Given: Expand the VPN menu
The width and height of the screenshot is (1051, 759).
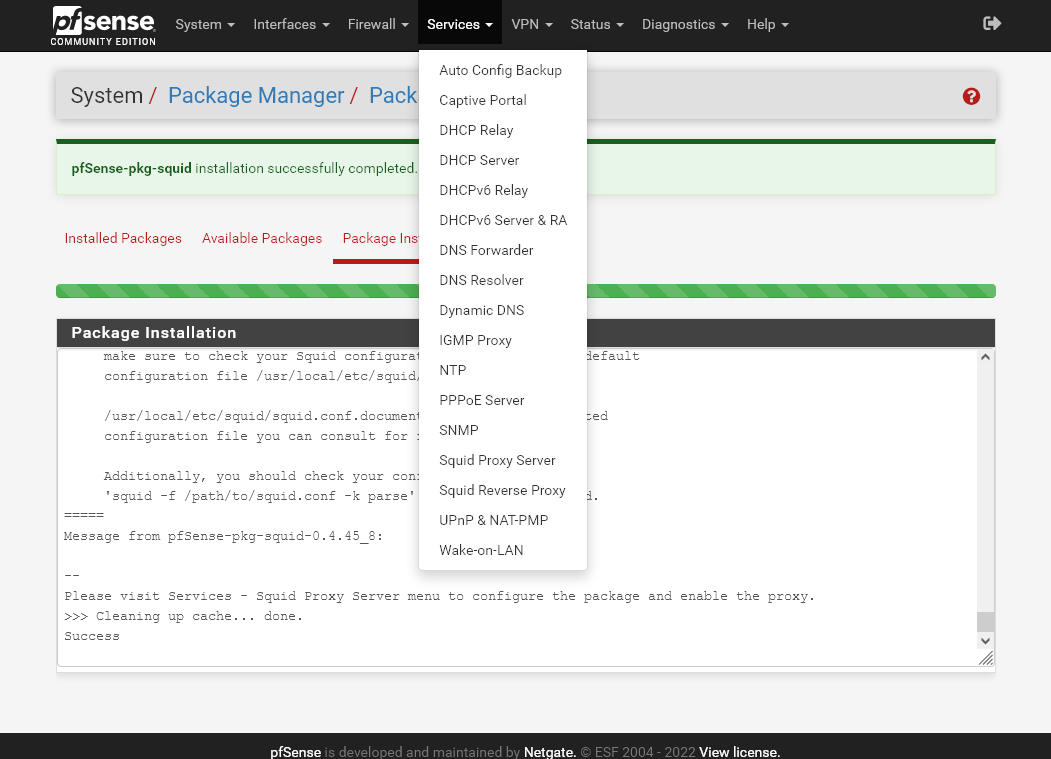Looking at the screenshot, I should [x=531, y=24].
